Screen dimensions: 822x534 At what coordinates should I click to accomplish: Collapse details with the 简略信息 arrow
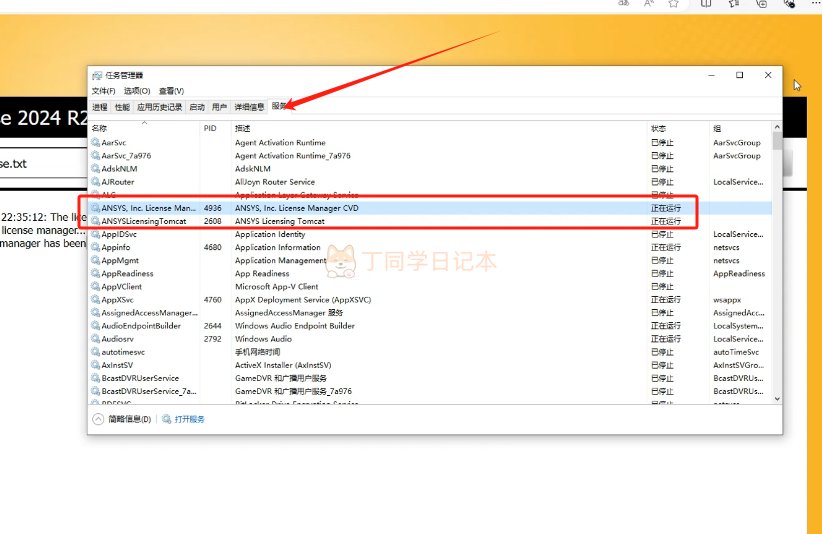[x=98, y=420]
